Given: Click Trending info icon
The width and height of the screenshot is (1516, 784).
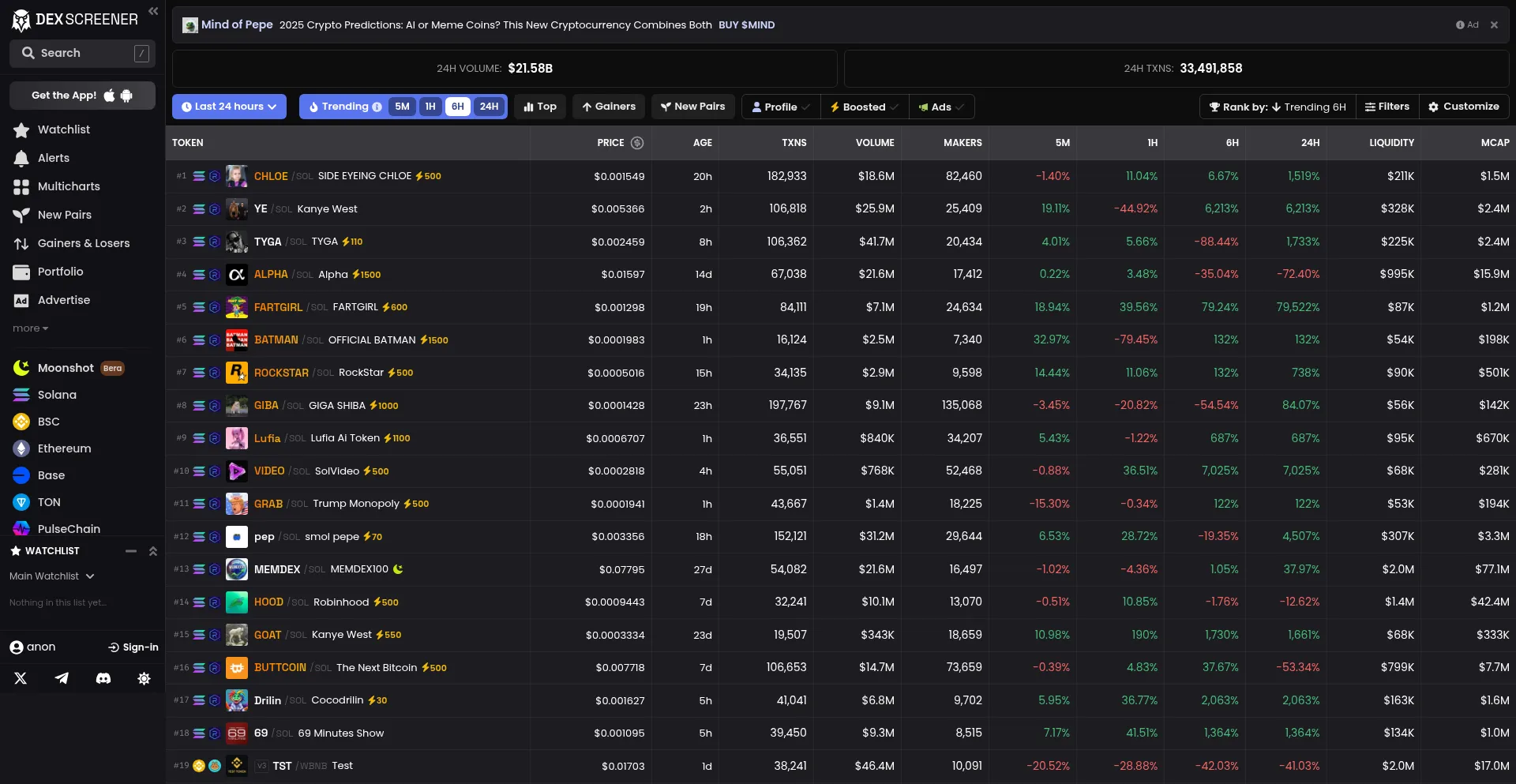Looking at the screenshot, I should click(x=377, y=107).
